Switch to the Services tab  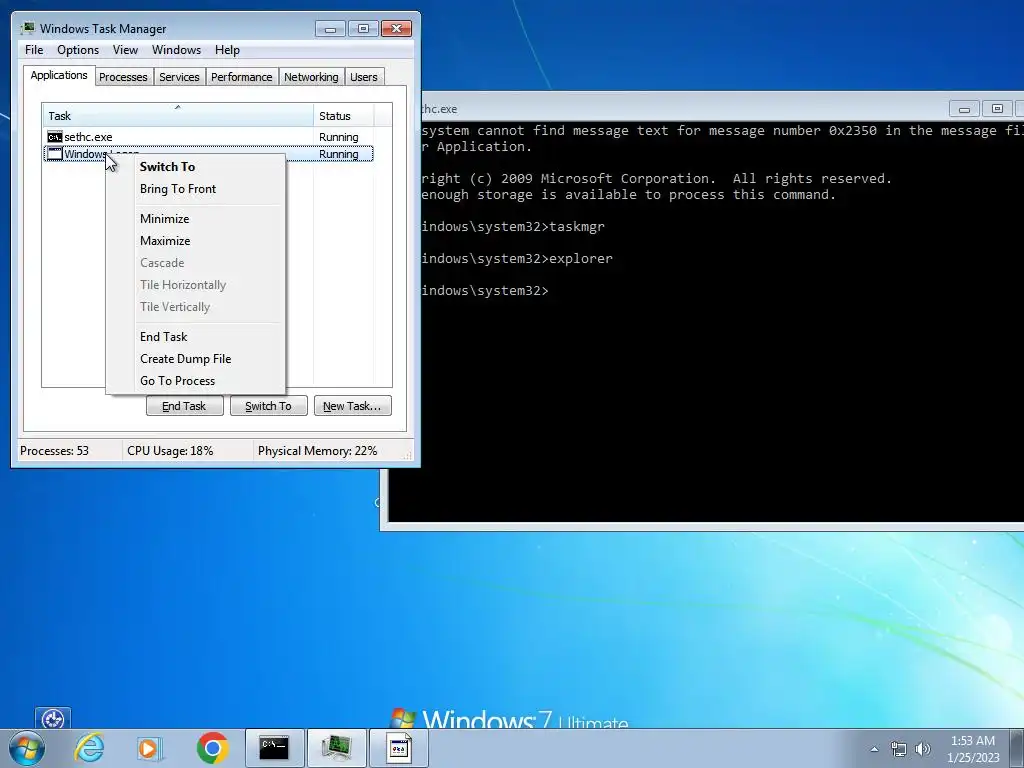click(179, 77)
